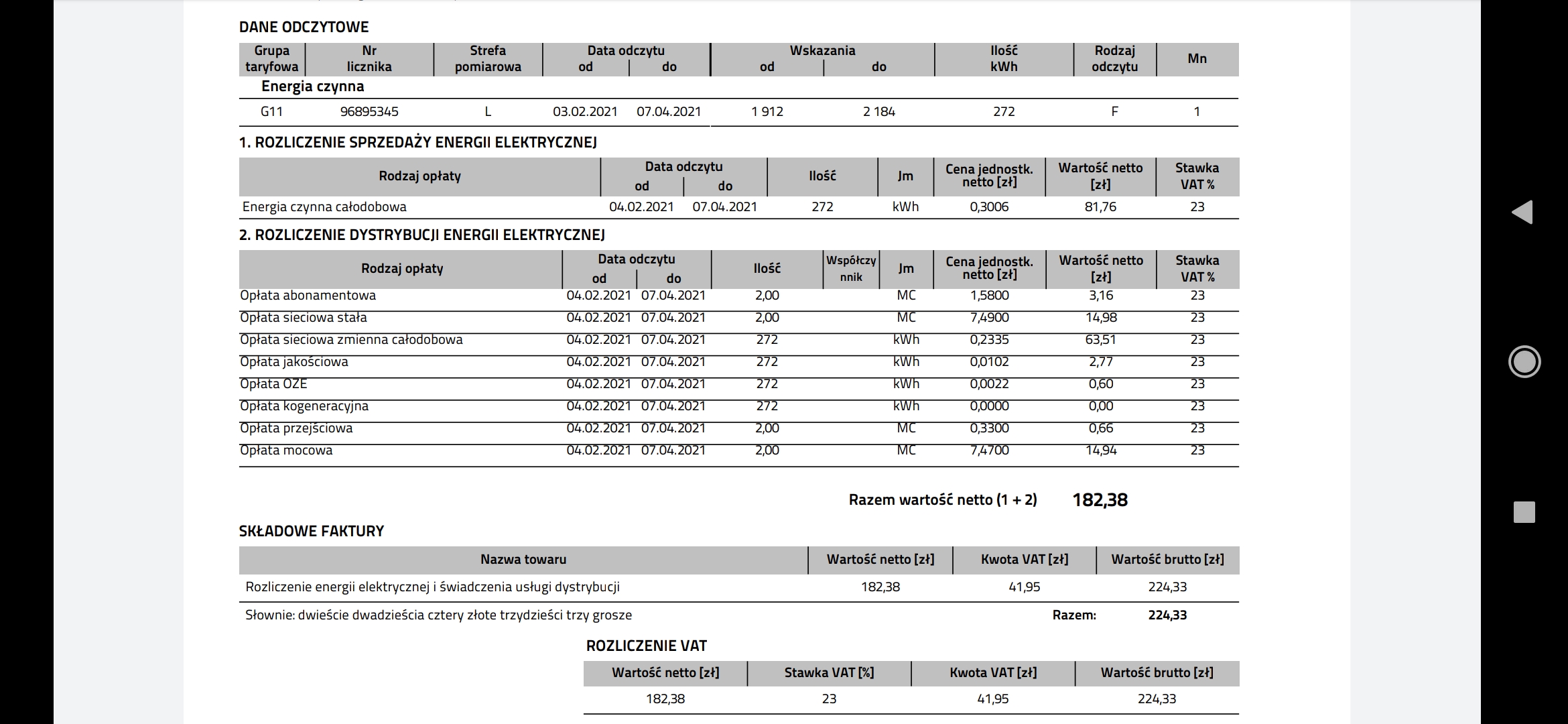Click 'Kwota VAT [zł]' header in VAT table
The height and width of the screenshot is (724, 1568).
(992, 672)
